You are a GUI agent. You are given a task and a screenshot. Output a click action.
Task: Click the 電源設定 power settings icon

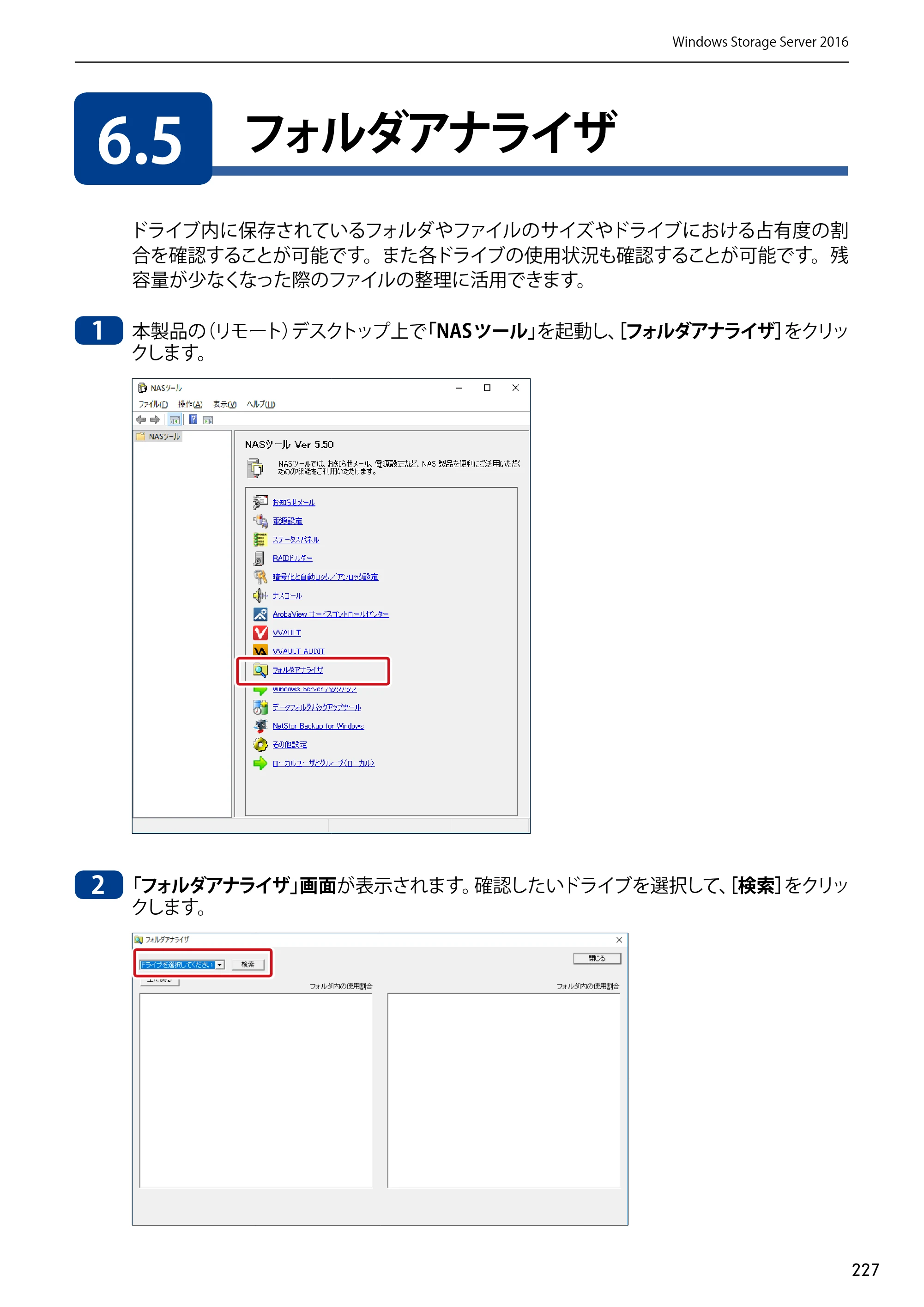[x=260, y=521]
